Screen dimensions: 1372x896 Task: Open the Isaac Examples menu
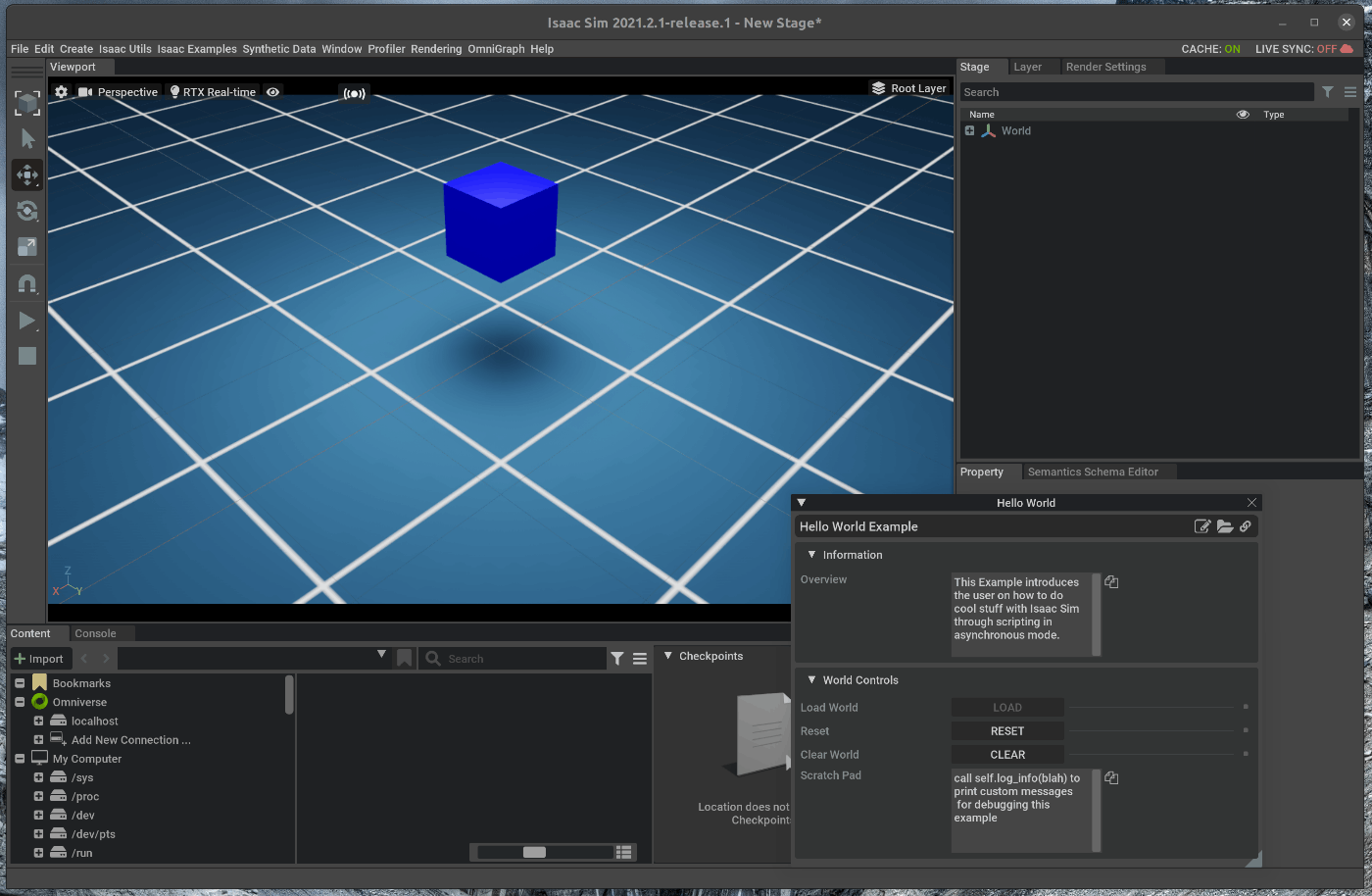(197, 49)
